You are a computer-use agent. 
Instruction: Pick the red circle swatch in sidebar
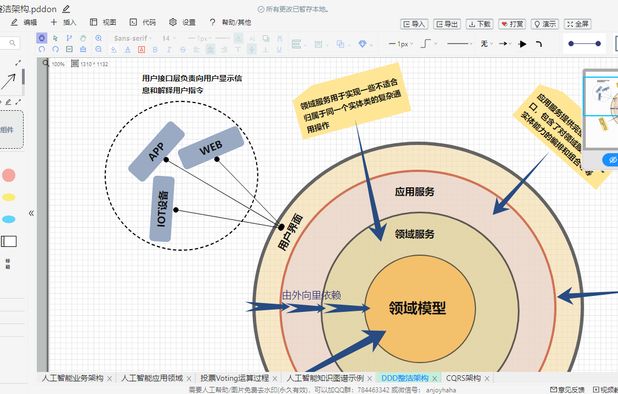click(x=9, y=175)
